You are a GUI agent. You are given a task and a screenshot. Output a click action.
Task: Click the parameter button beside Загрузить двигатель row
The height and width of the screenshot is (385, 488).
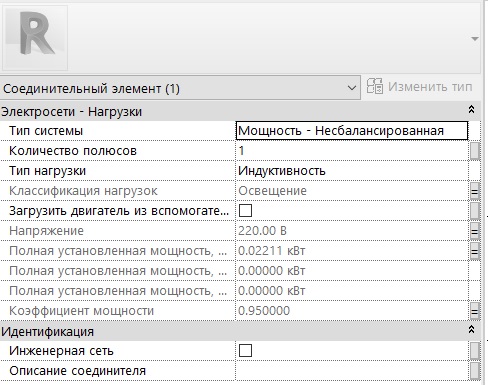[474, 211]
